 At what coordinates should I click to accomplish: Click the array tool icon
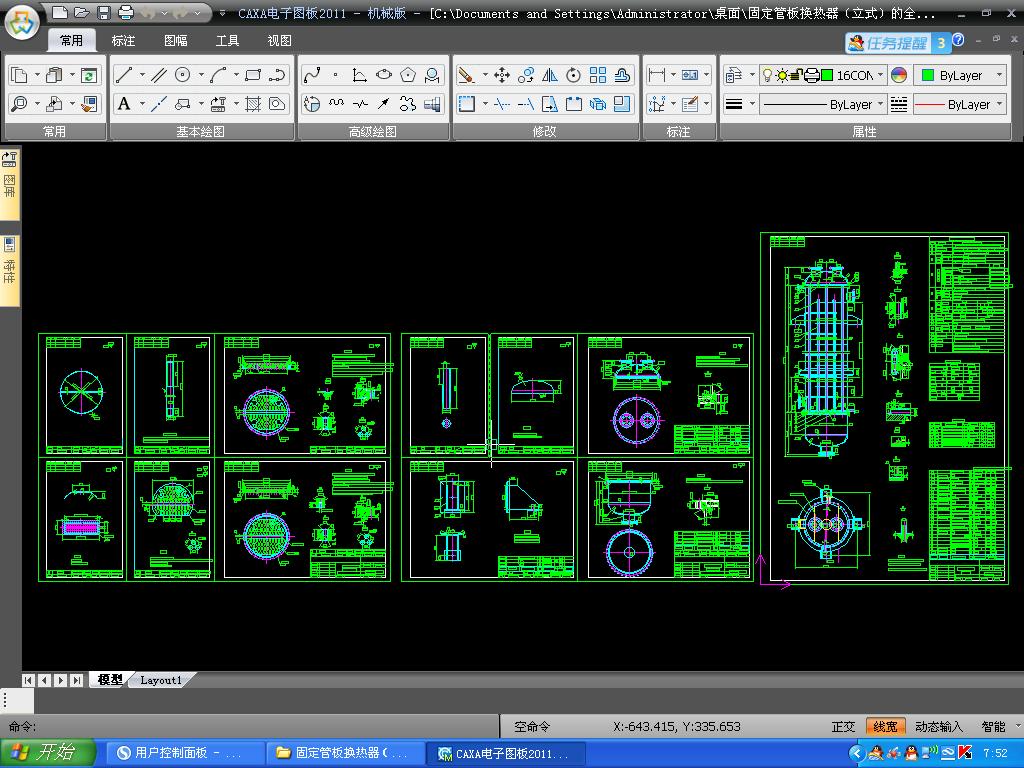[598, 75]
